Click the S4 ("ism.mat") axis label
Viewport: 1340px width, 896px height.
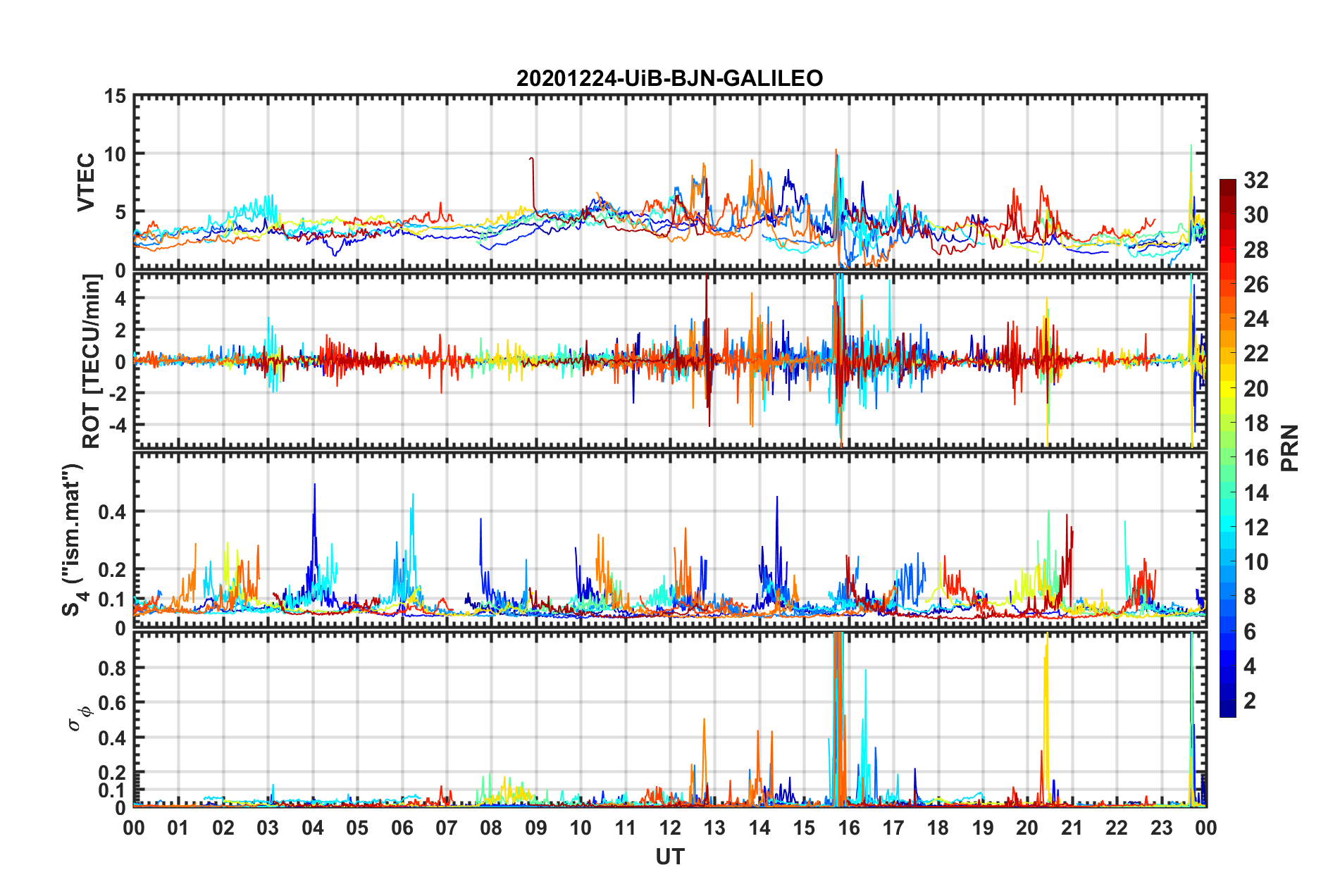(x=73, y=540)
